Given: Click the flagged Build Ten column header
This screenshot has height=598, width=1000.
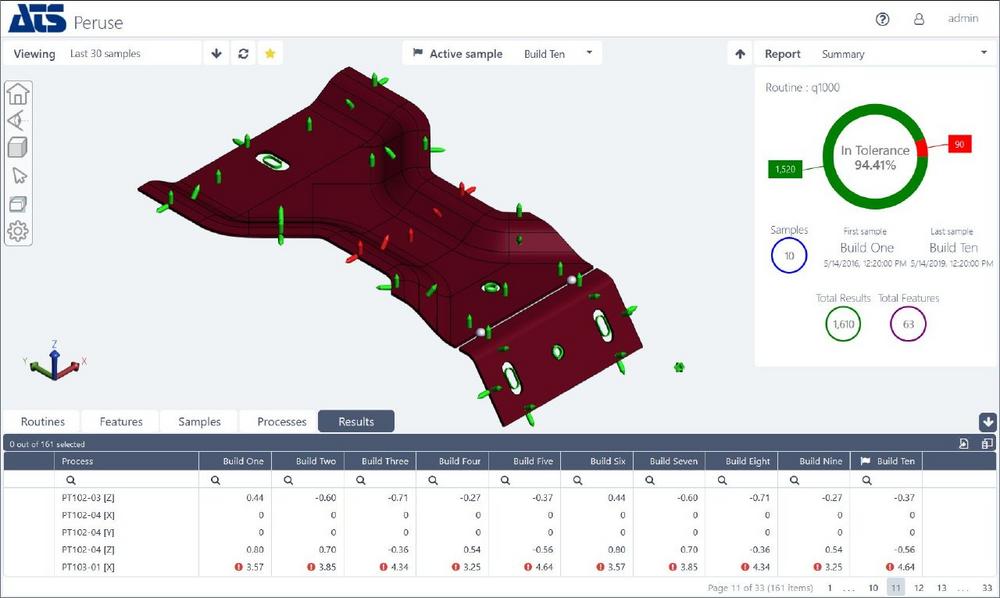Looking at the screenshot, I should click(x=886, y=461).
